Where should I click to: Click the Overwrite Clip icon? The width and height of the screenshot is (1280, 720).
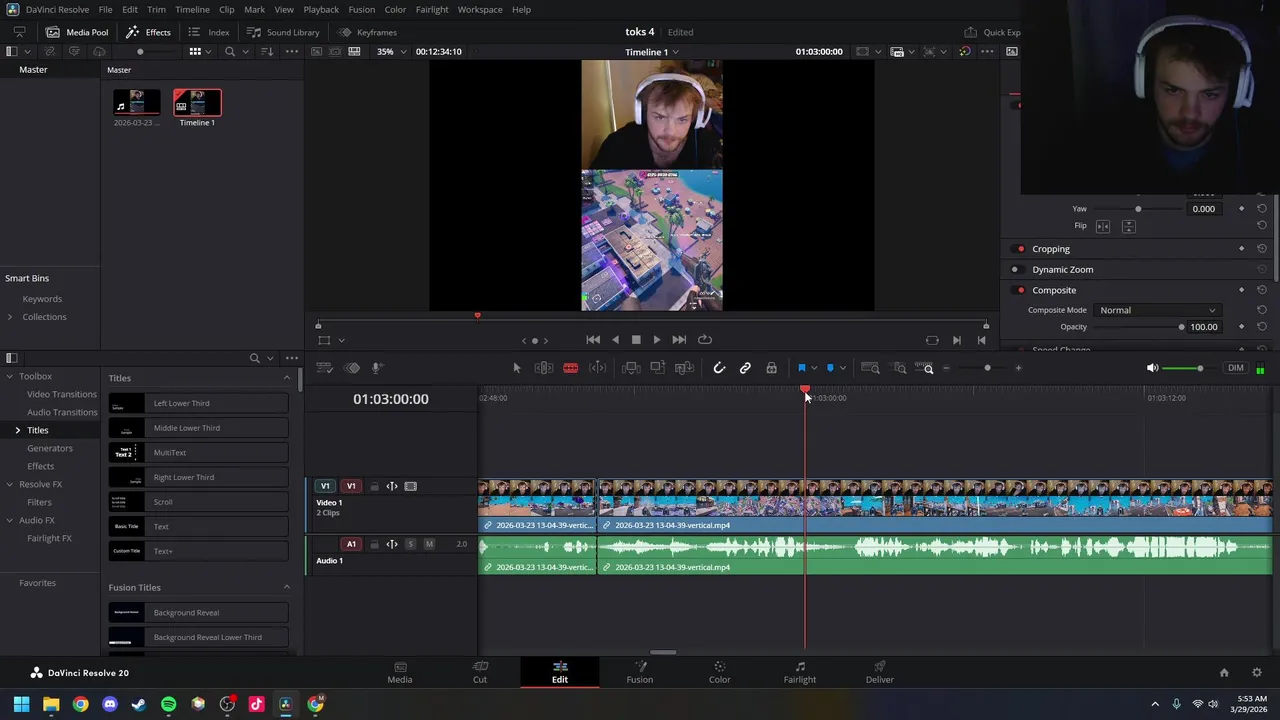click(658, 368)
